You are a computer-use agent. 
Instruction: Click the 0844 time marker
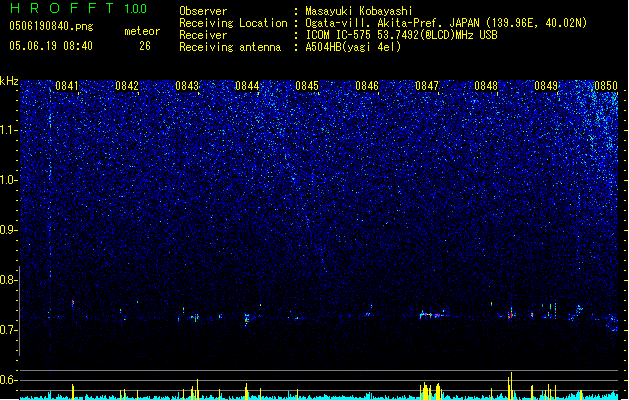[x=247, y=86]
